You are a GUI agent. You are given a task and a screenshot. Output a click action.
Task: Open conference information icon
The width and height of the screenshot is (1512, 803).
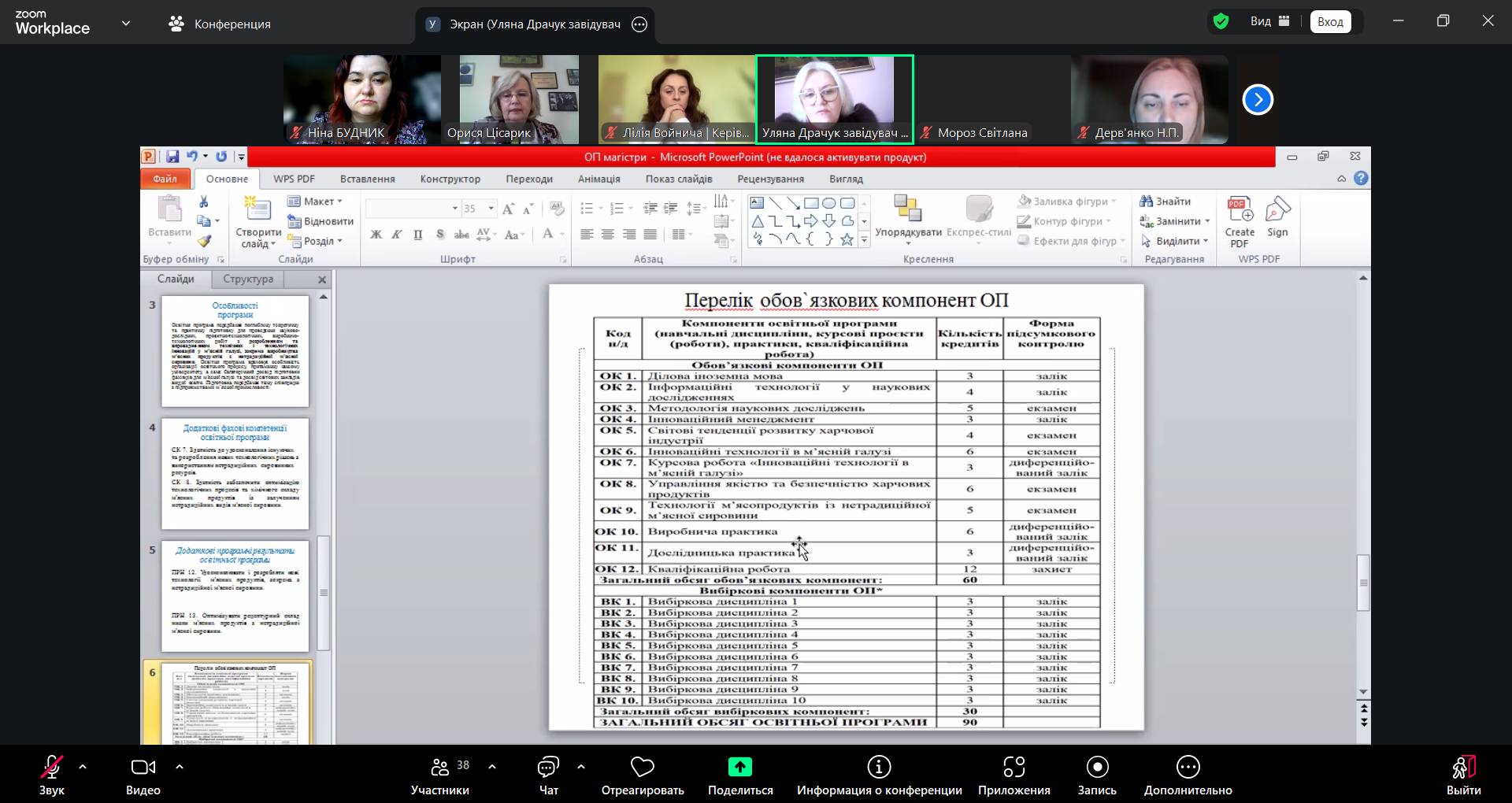click(879, 768)
